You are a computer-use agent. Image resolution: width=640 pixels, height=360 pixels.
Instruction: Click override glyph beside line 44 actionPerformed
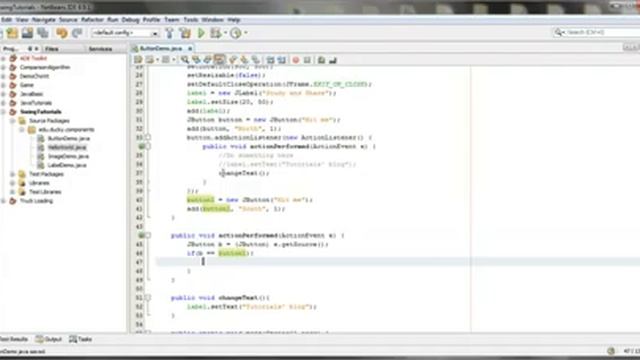click(141, 236)
